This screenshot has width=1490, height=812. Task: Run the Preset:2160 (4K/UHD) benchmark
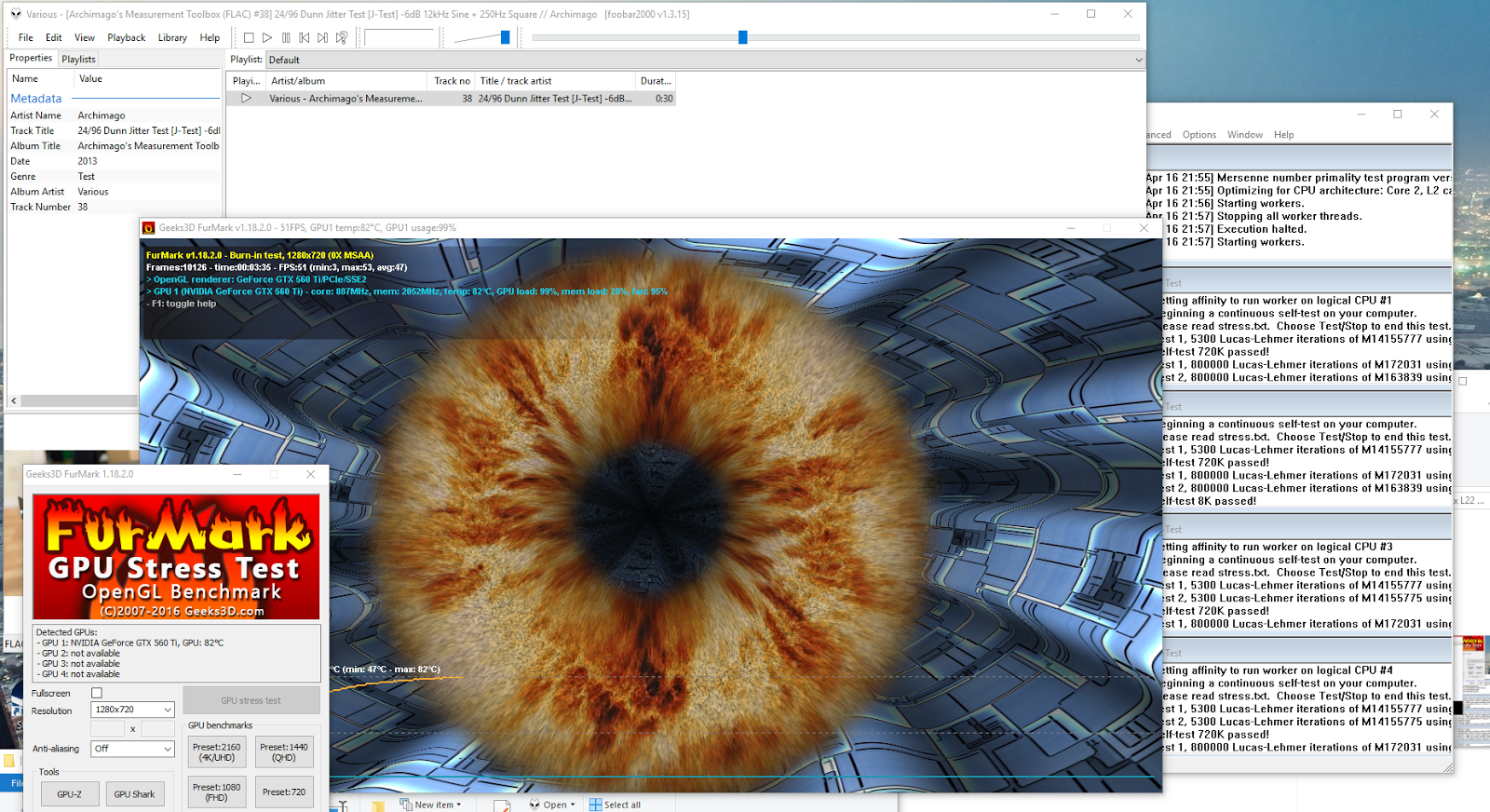(217, 752)
